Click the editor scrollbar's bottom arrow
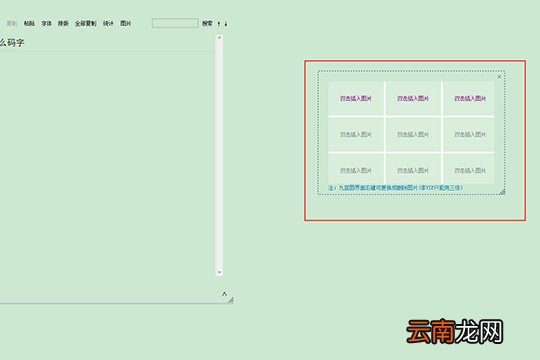Image resolution: width=540 pixels, height=360 pixels. tap(219, 272)
